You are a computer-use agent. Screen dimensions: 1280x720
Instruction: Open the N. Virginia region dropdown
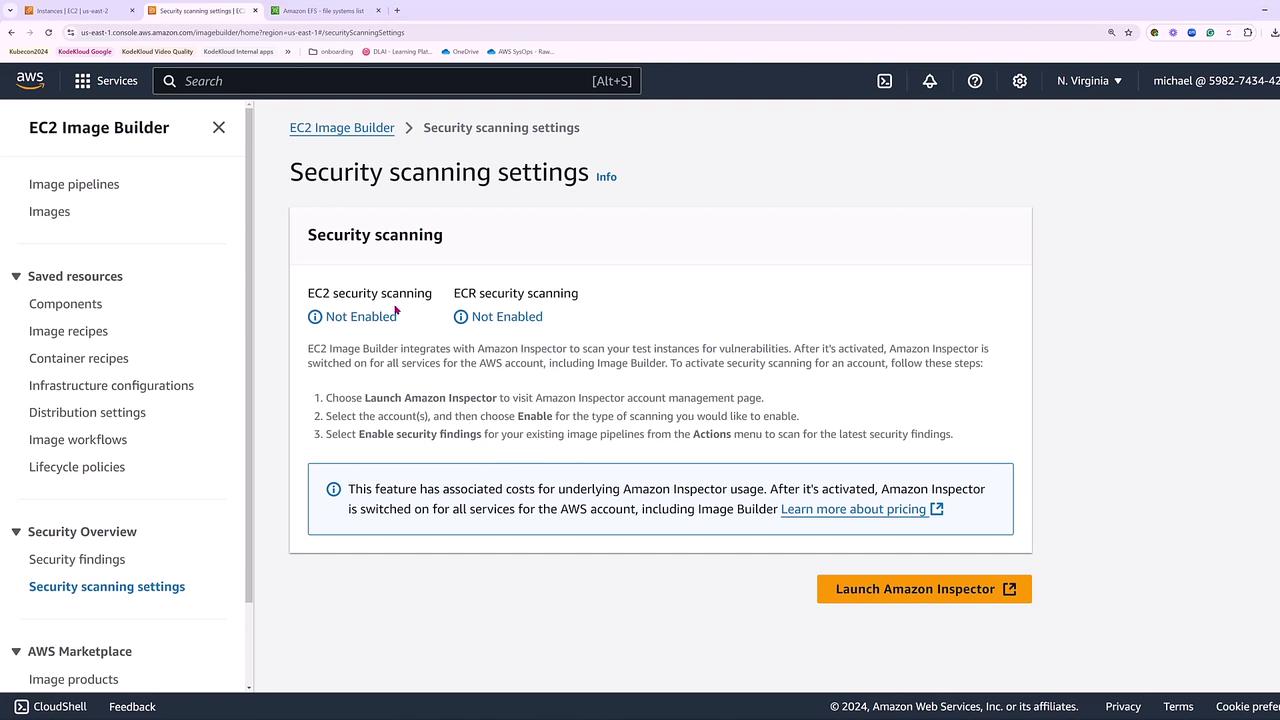tap(1089, 81)
